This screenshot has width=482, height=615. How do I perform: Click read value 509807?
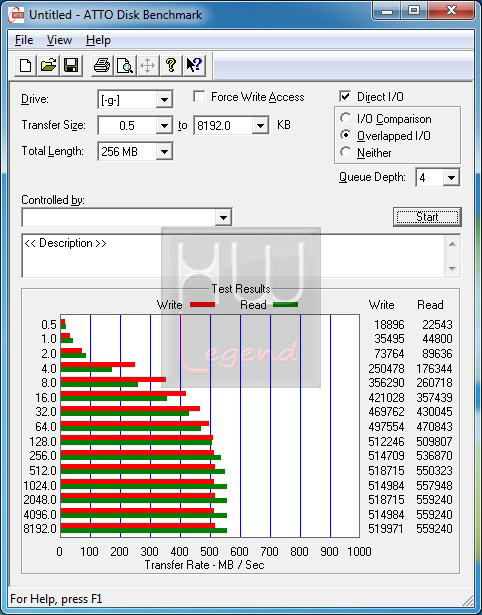434,442
